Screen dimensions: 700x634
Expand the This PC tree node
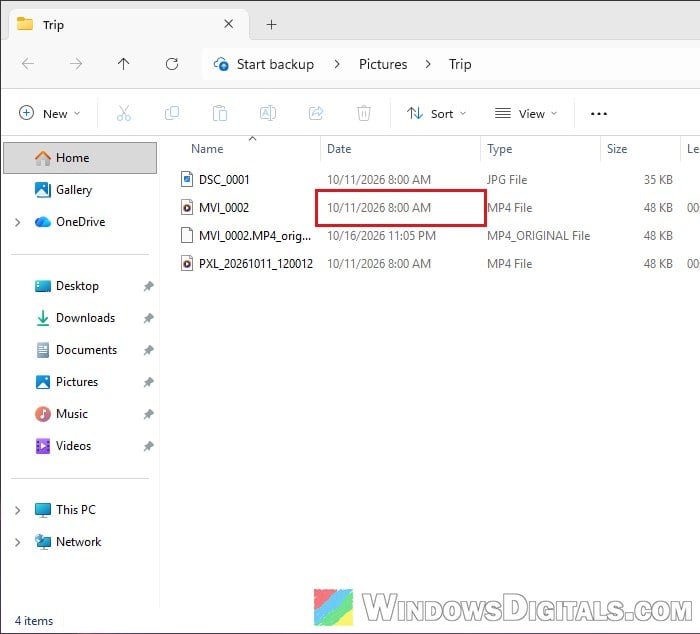17,510
